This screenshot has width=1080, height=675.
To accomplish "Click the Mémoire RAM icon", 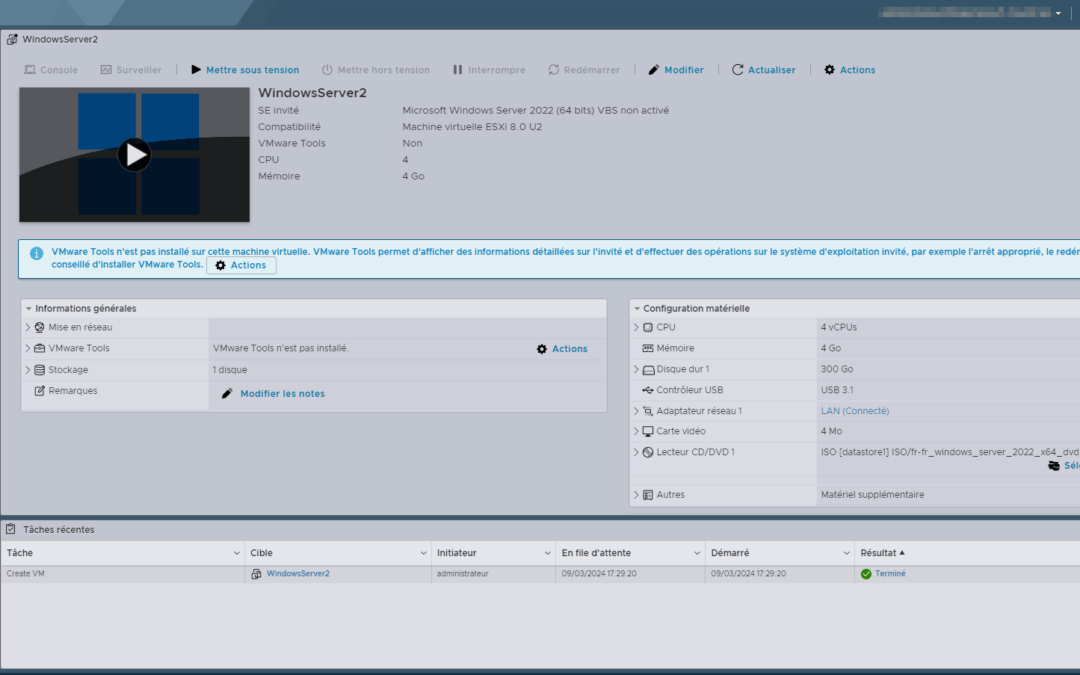I will [x=647, y=349].
